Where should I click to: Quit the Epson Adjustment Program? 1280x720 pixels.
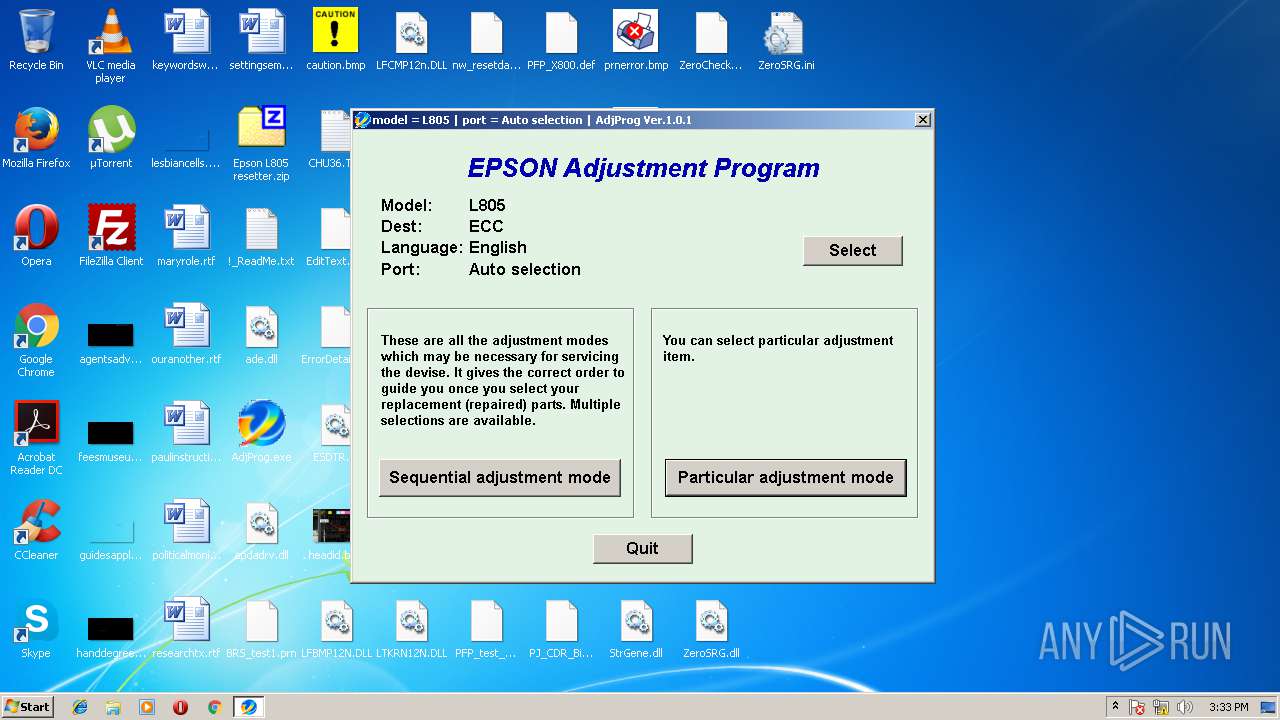[642, 548]
